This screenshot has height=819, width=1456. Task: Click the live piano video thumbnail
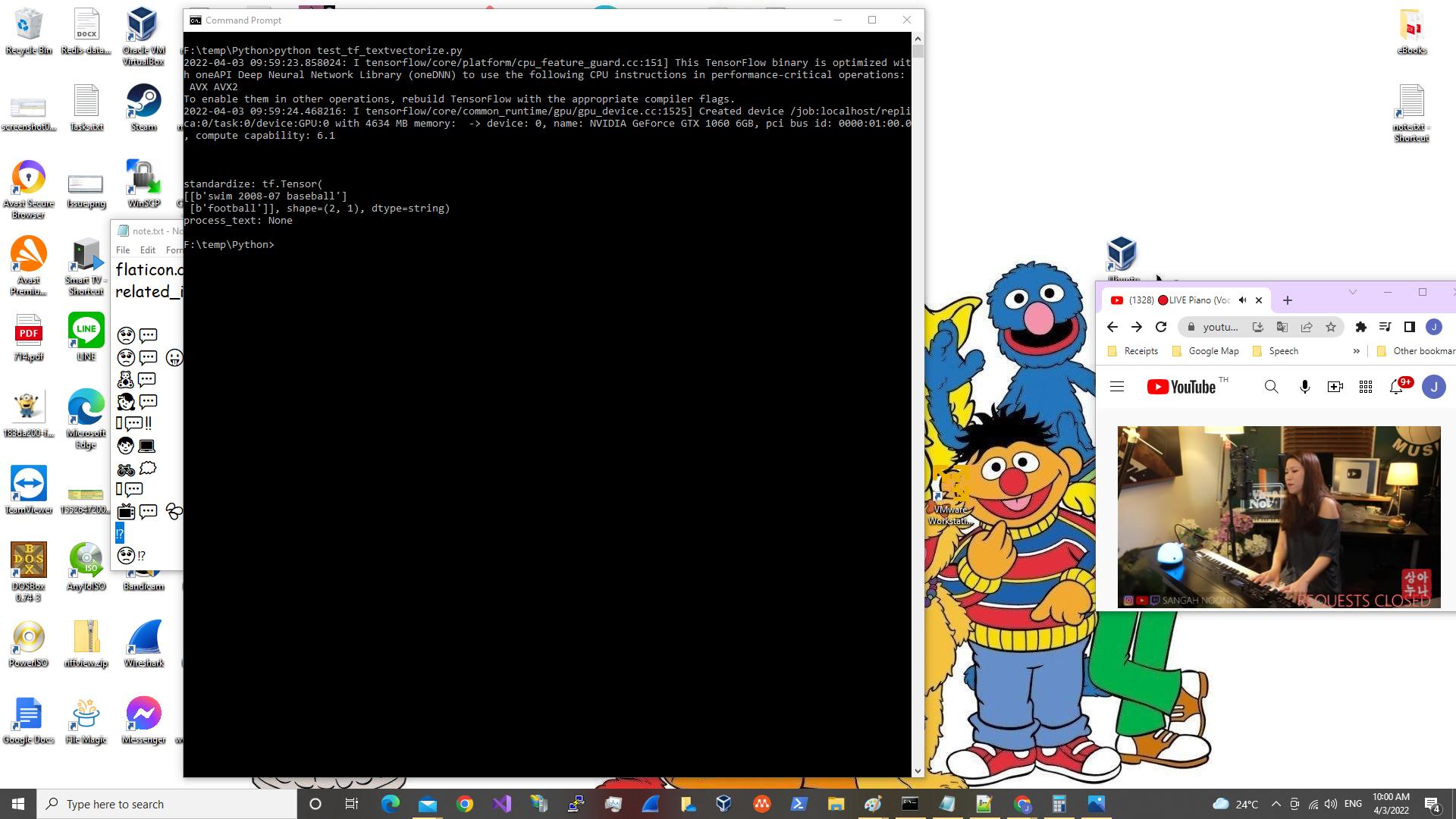(x=1279, y=517)
